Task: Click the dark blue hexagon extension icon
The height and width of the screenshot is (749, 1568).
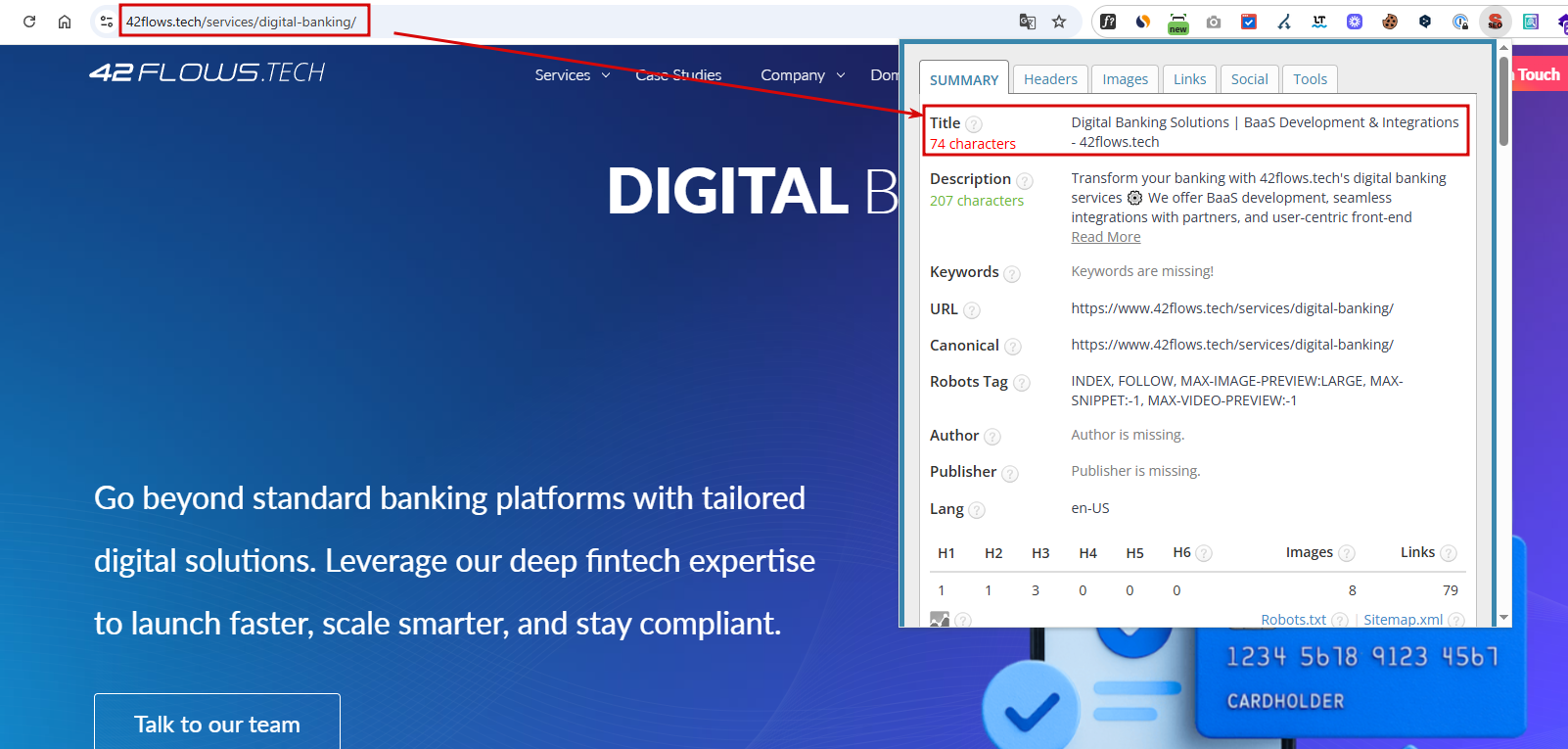Action: pos(1425,22)
